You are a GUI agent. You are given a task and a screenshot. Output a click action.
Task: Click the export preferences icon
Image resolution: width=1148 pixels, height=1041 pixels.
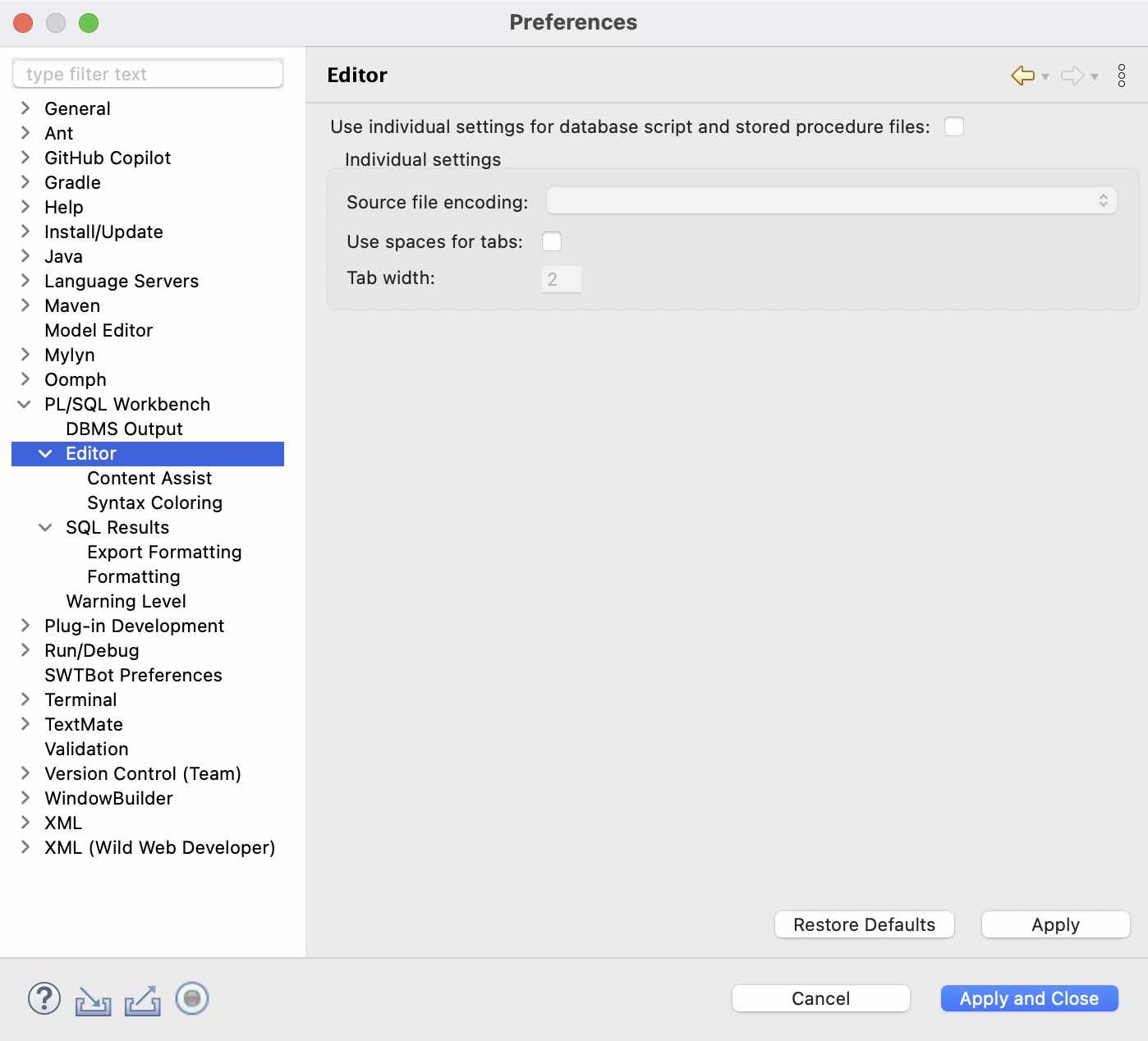[142, 999]
